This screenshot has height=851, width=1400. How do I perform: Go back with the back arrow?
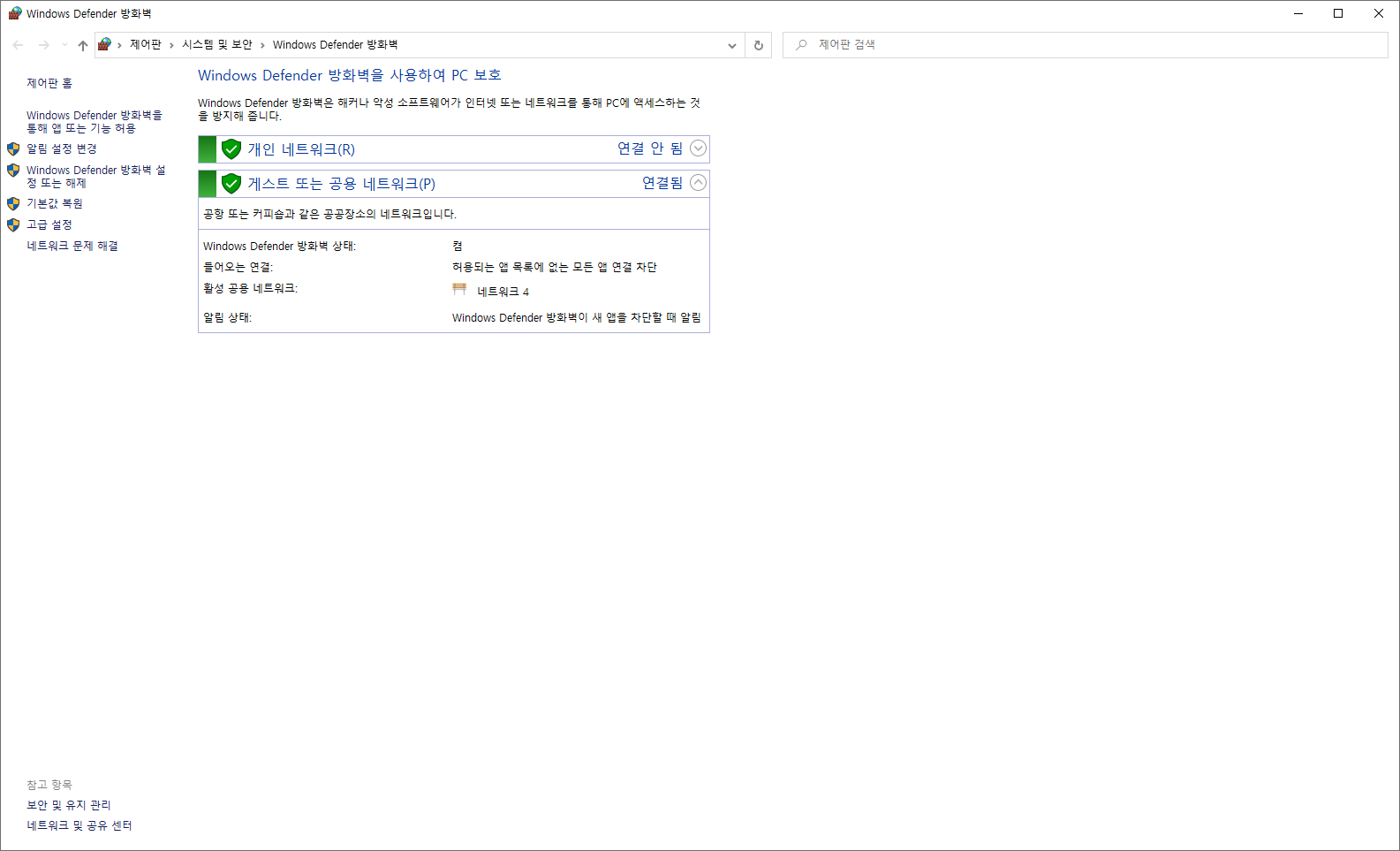[18, 45]
